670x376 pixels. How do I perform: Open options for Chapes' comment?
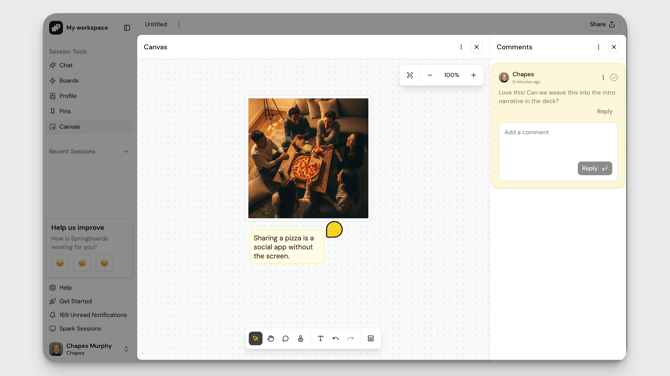point(603,77)
